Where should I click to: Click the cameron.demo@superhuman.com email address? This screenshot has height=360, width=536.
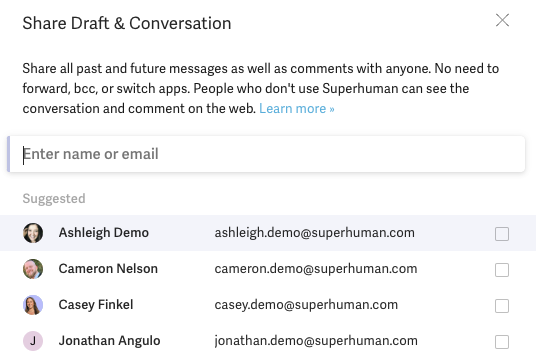point(316,269)
